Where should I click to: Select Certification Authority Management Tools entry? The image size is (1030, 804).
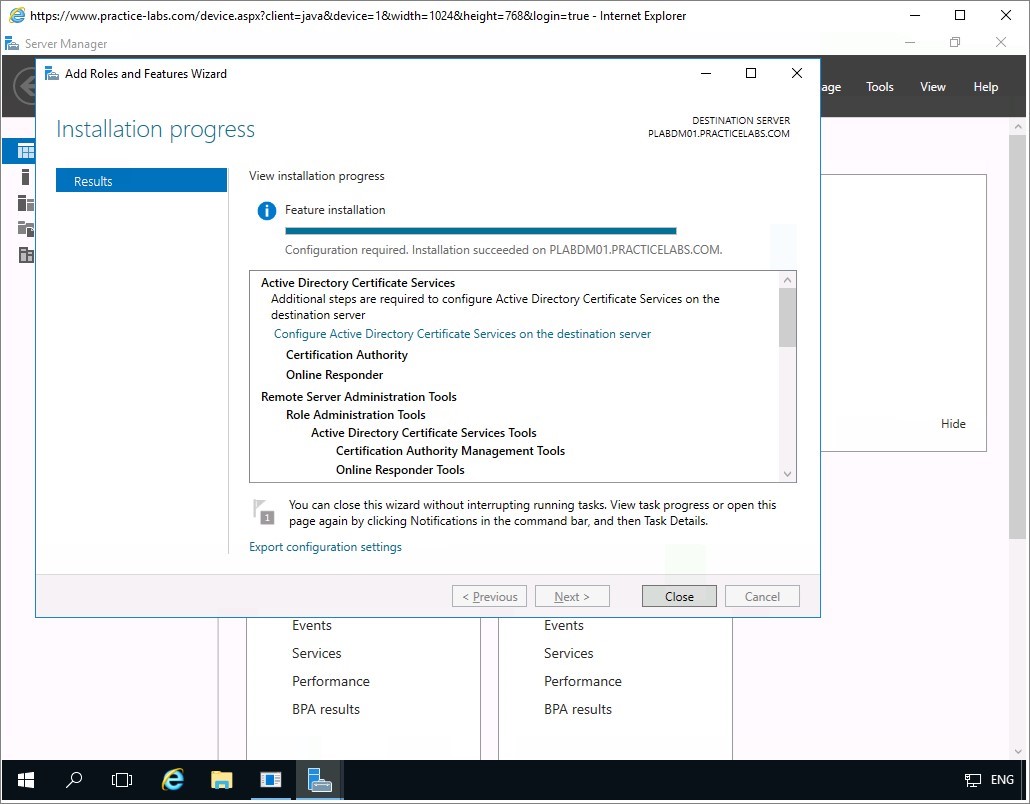pyautogui.click(x=450, y=451)
